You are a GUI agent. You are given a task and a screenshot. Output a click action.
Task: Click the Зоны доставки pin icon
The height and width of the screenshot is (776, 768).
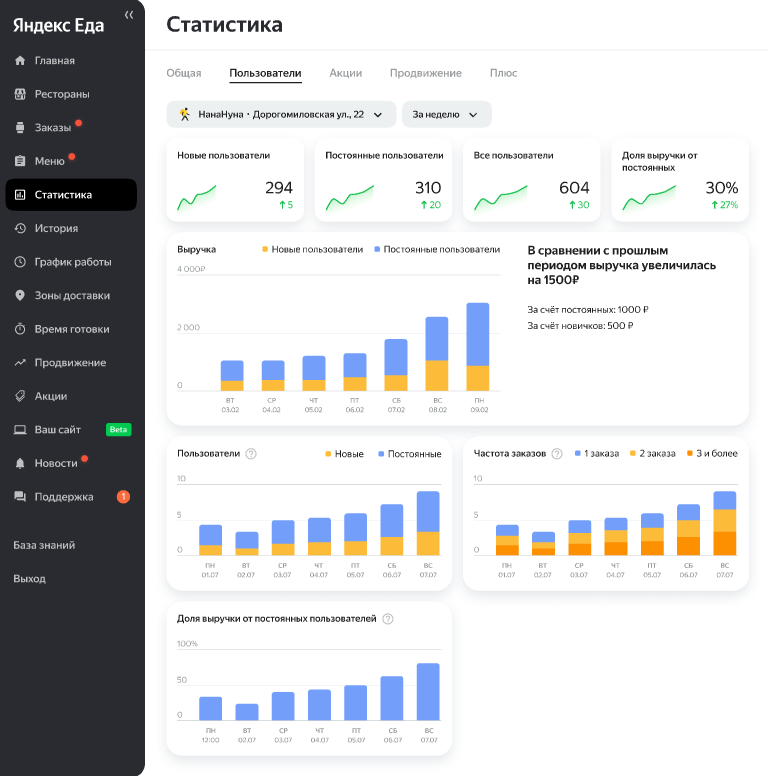20,295
